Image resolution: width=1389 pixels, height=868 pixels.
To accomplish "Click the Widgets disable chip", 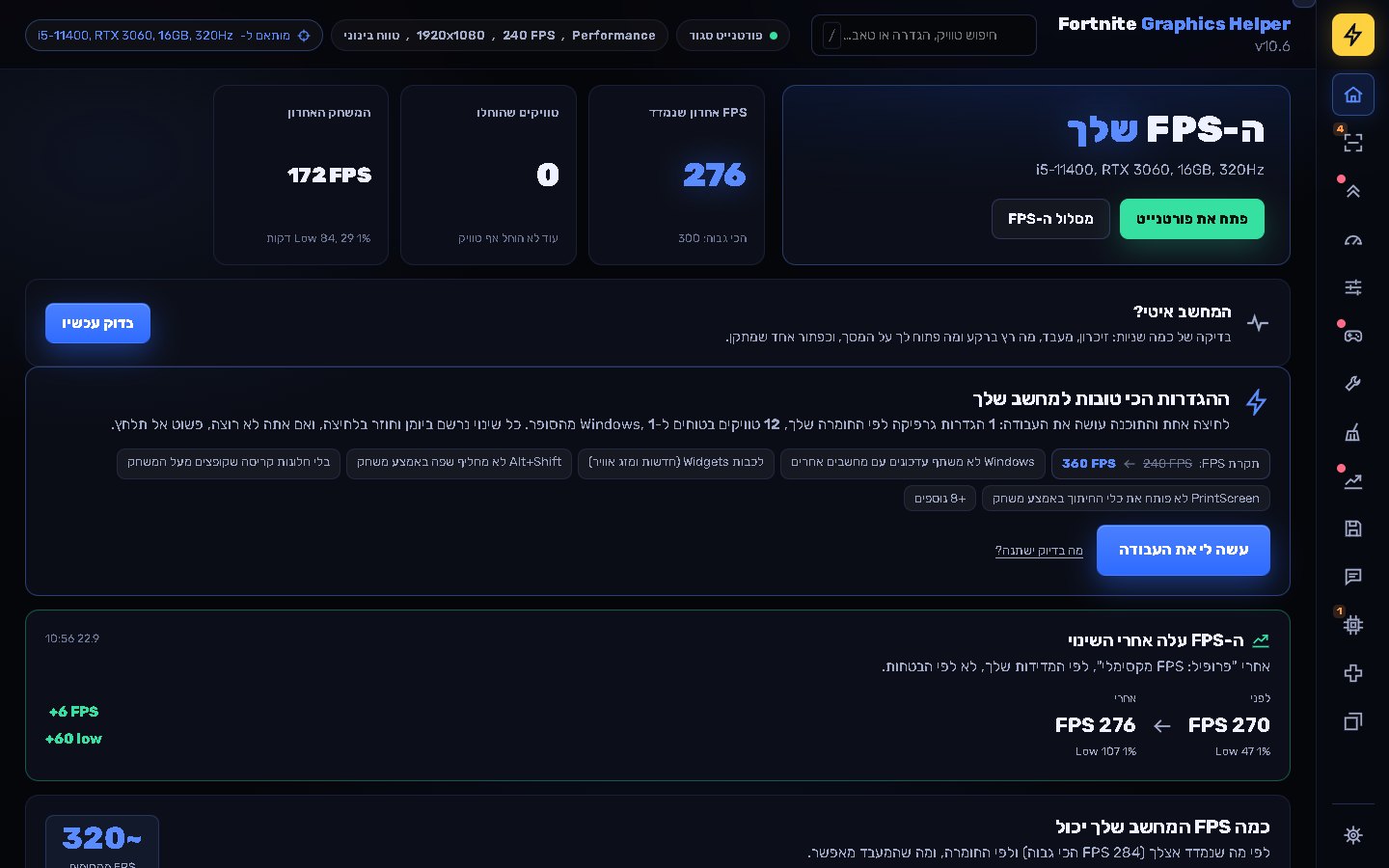I will [676, 463].
